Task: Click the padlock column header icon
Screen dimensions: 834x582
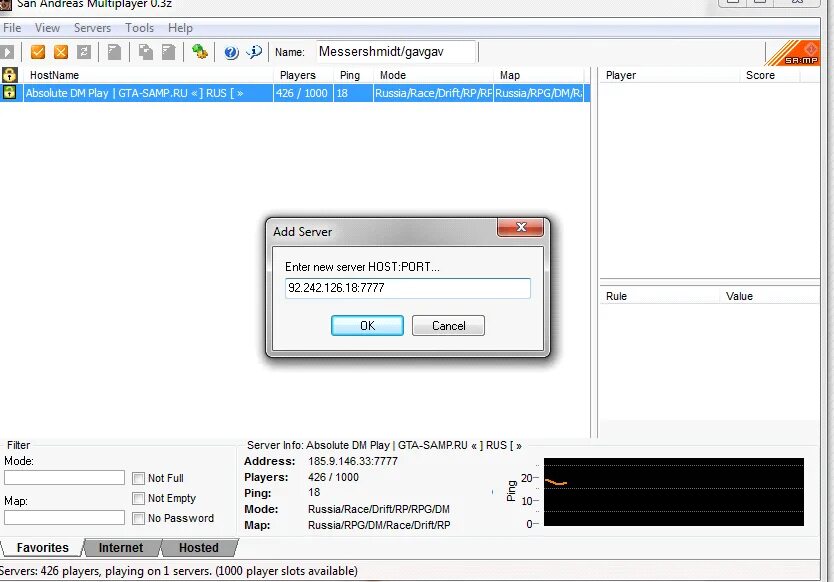Action: (x=10, y=75)
